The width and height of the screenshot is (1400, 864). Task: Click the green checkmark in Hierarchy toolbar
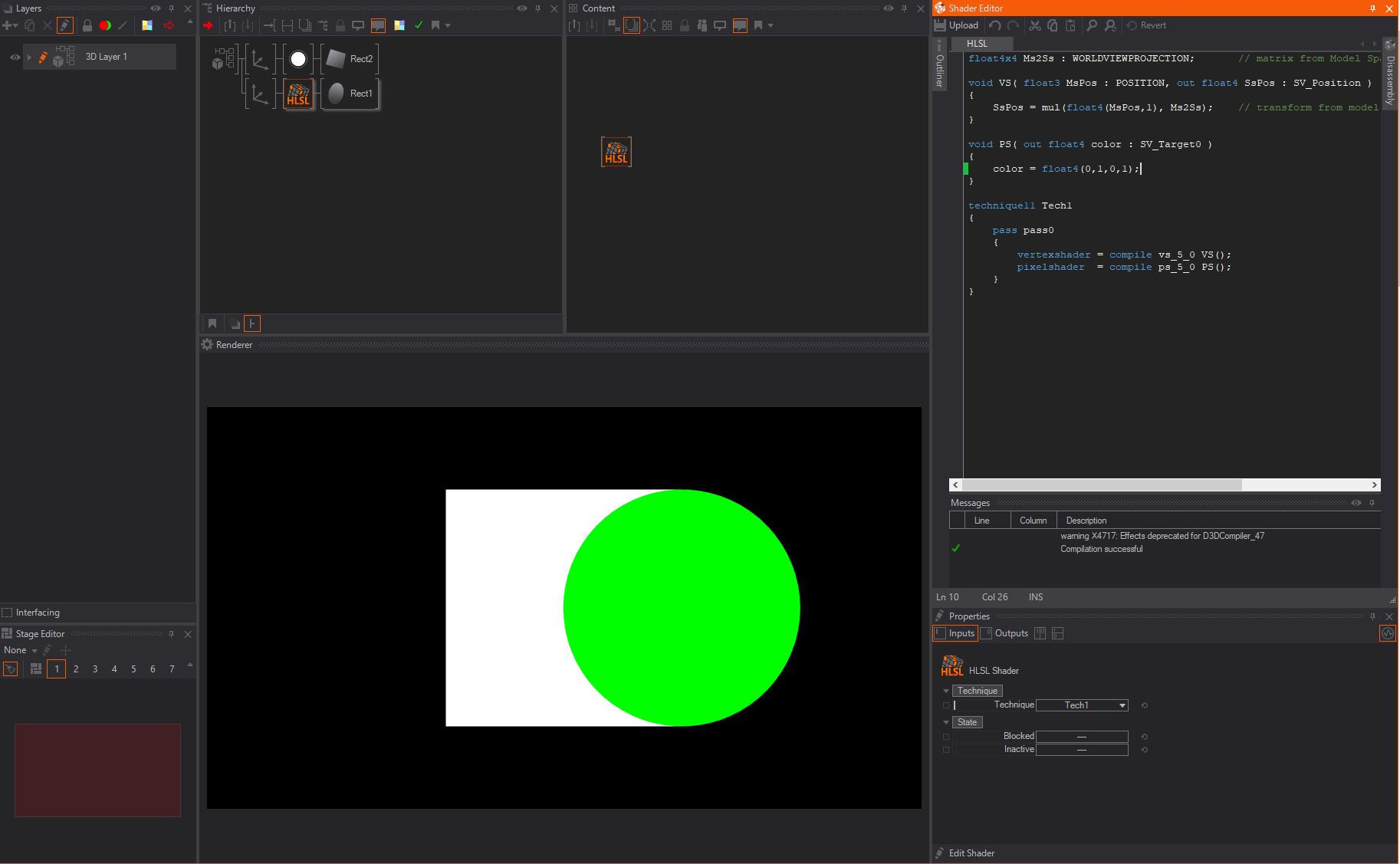(x=419, y=25)
